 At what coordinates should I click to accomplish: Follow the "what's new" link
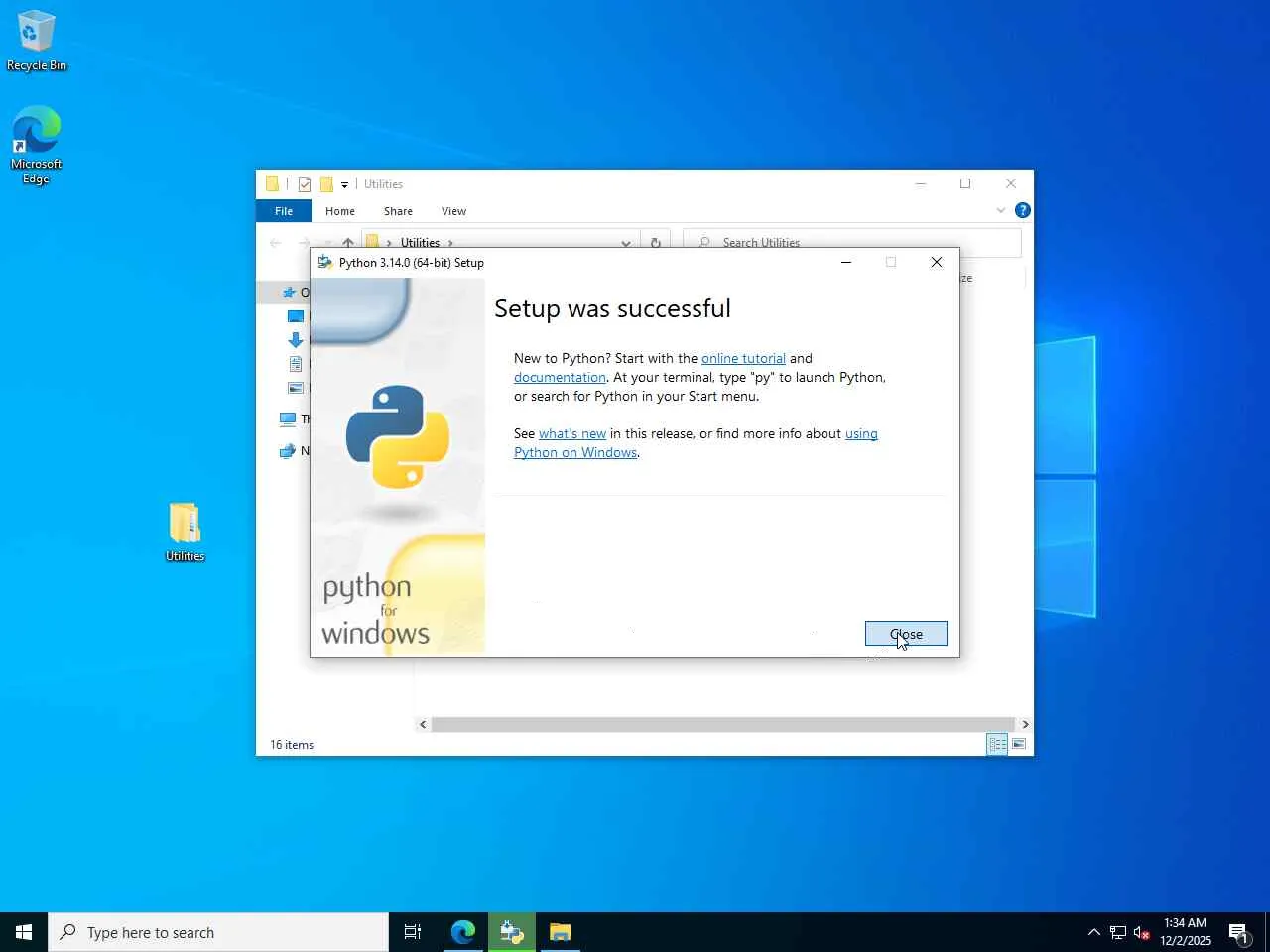(x=572, y=433)
